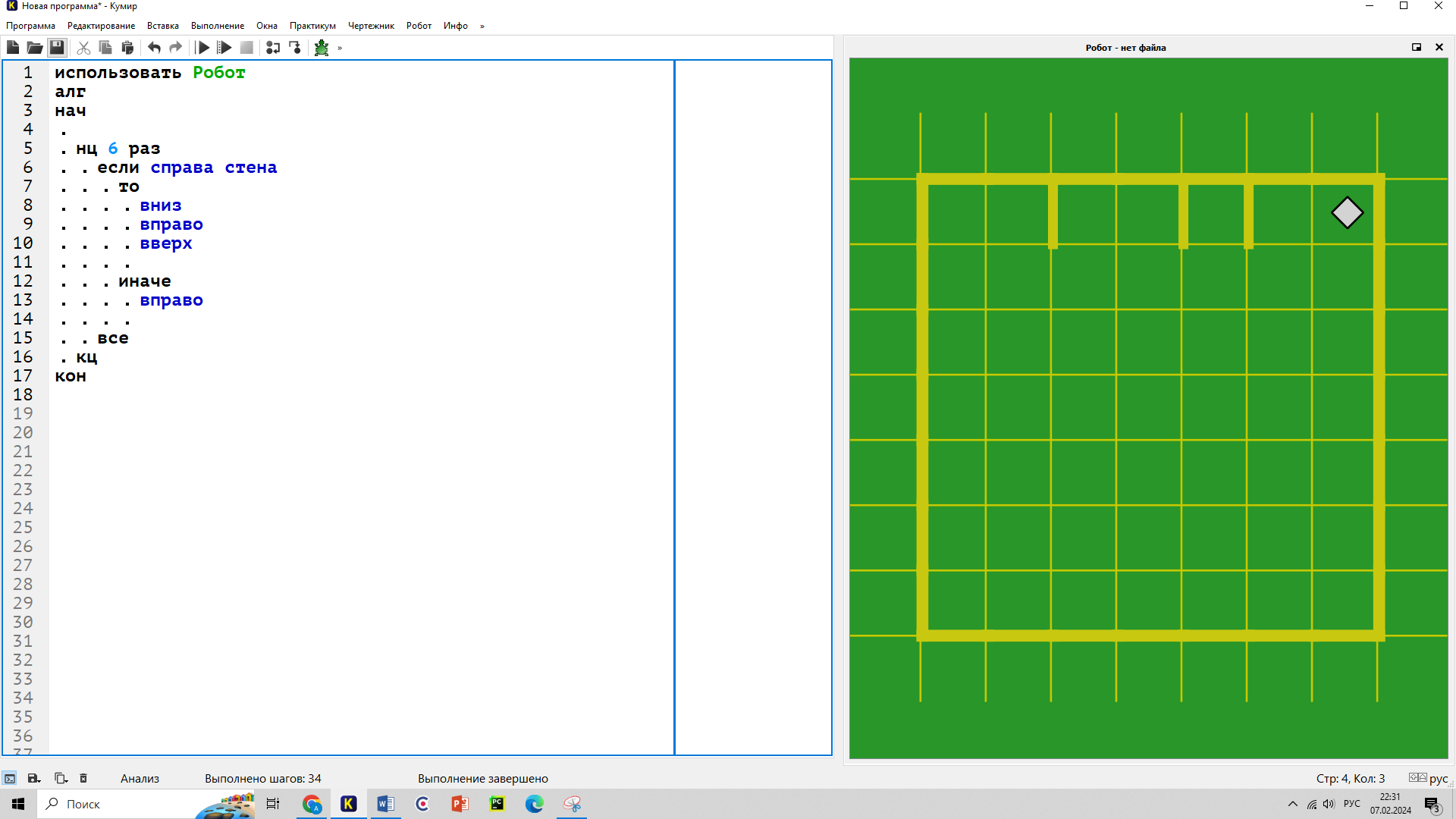1456x819 pixels.
Task: Open the Программа menu
Action: point(30,26)
